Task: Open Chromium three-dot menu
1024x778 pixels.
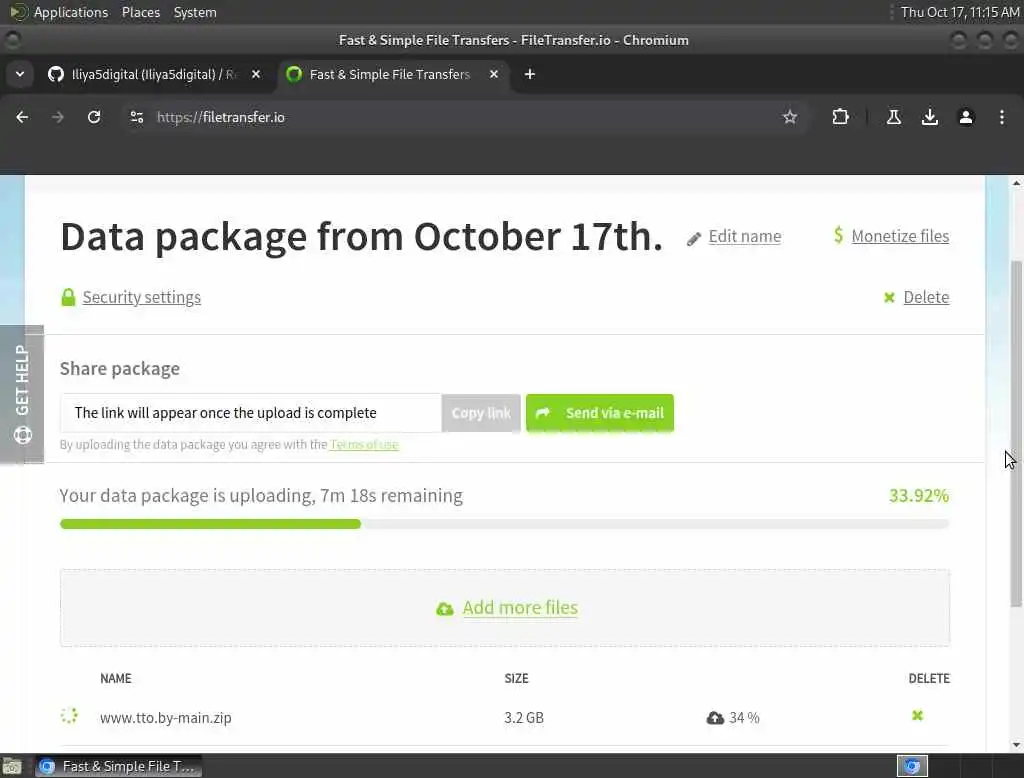Action: pos(1002,117)
